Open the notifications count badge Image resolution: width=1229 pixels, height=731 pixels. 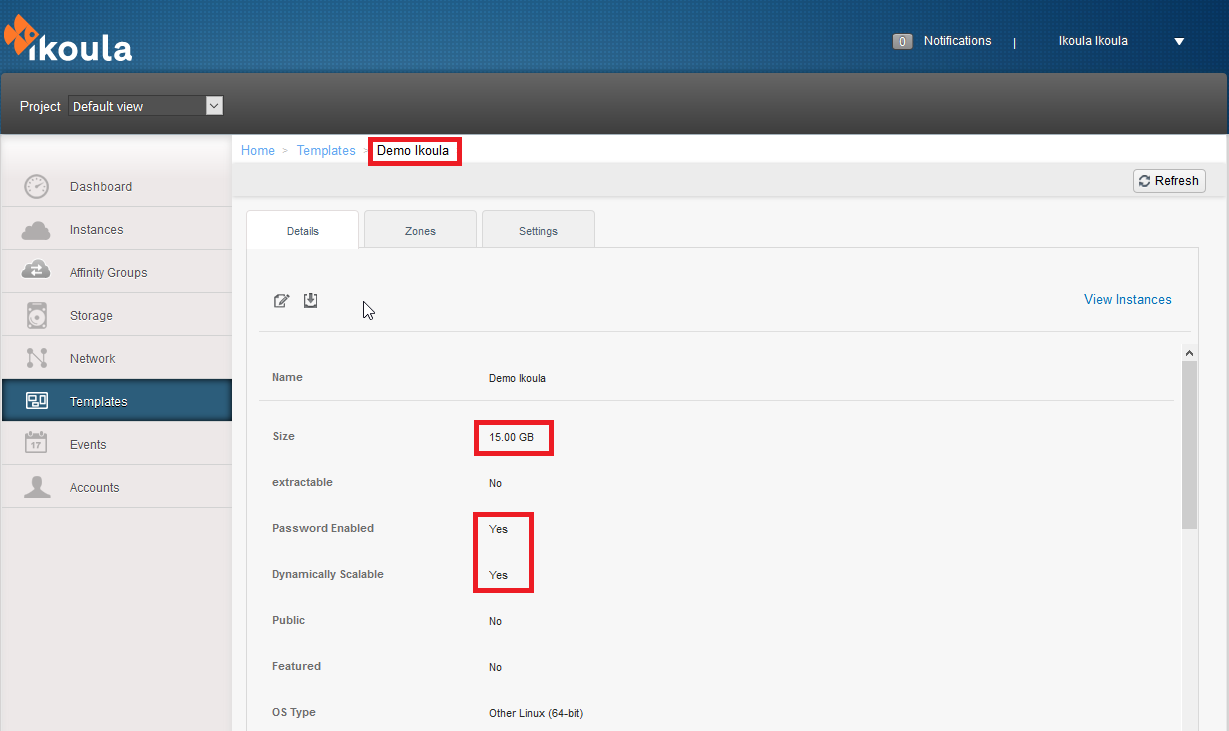tap(902, 42)
